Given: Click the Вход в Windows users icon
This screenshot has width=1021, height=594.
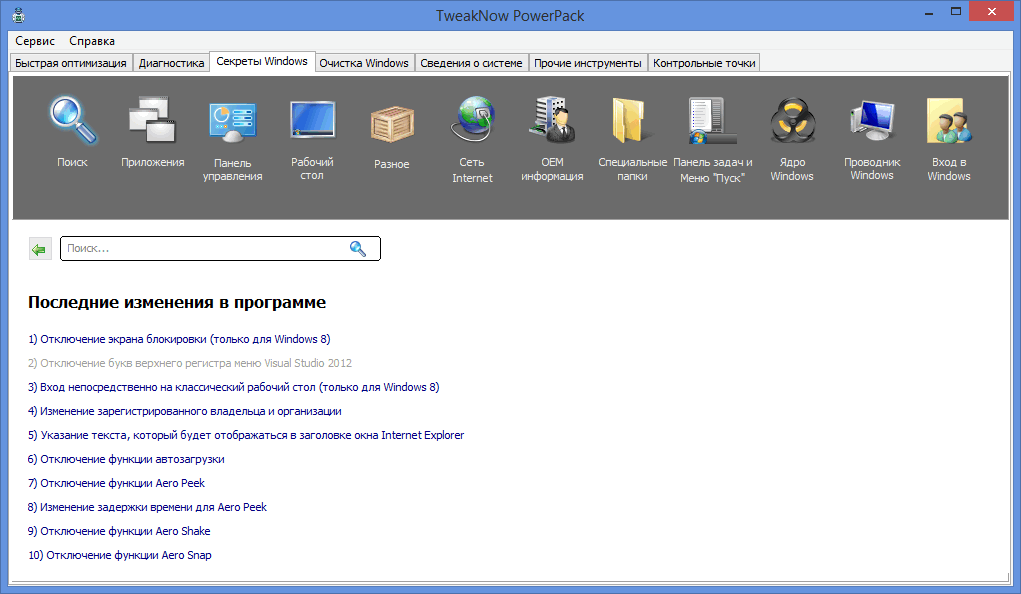Looking at the screenshot, I should 949,120.
